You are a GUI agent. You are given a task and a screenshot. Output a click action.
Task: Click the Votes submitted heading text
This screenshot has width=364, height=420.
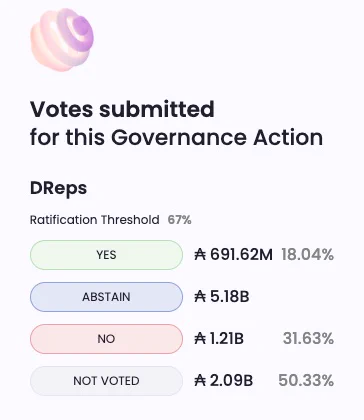tap(122, 109)
